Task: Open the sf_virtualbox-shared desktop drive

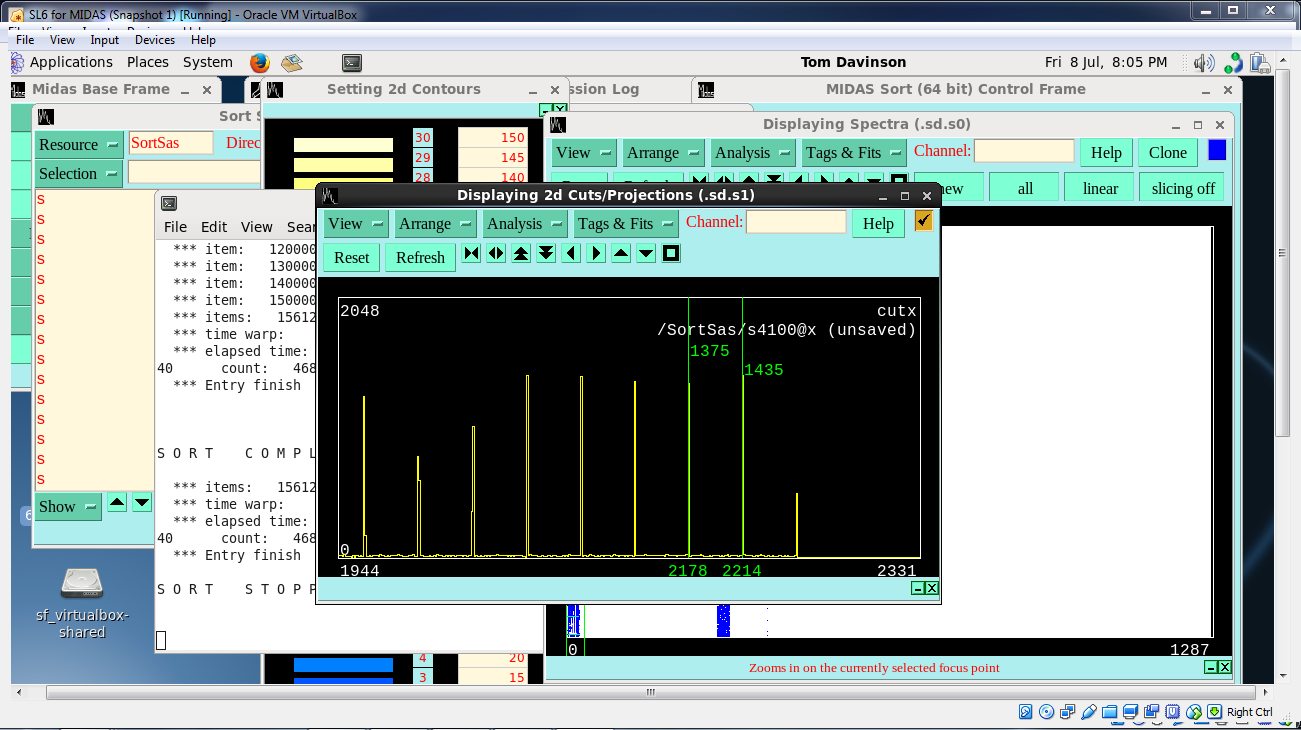Action: (x=82, y=600)
